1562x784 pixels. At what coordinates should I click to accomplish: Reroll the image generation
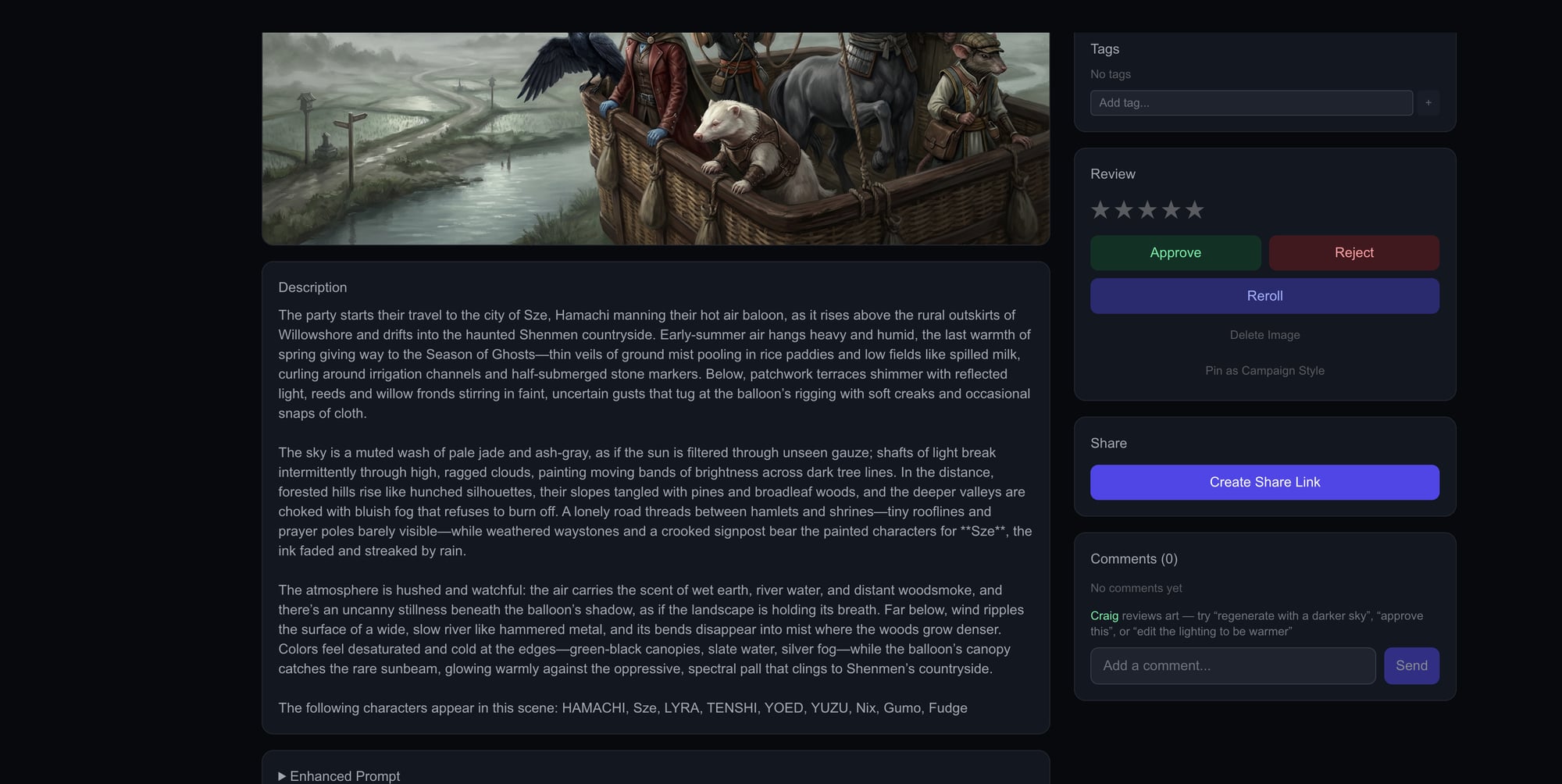pos(1264,296)
